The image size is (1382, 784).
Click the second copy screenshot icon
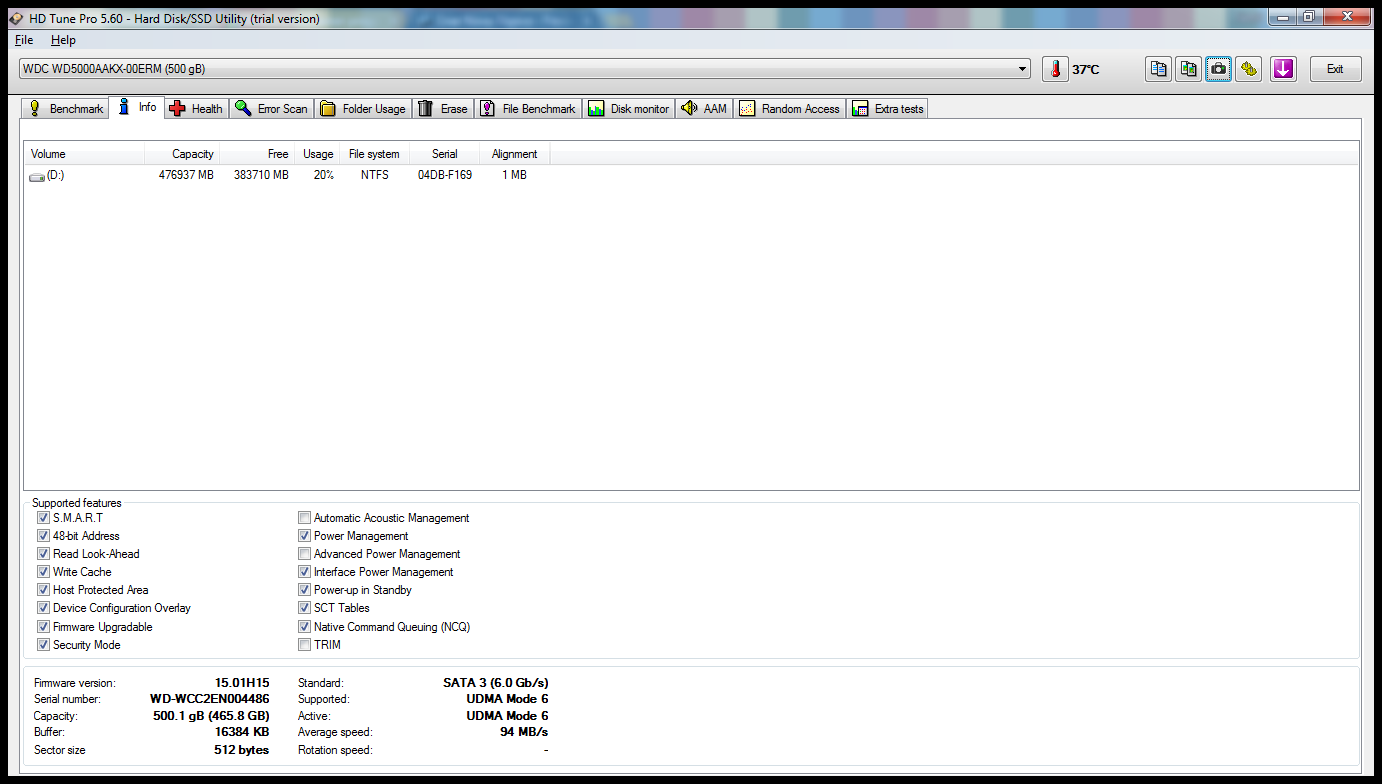click(1188, 69)
